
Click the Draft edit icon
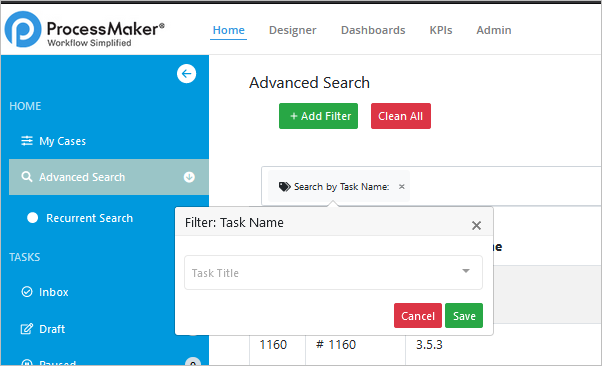[x=27, y=329]
